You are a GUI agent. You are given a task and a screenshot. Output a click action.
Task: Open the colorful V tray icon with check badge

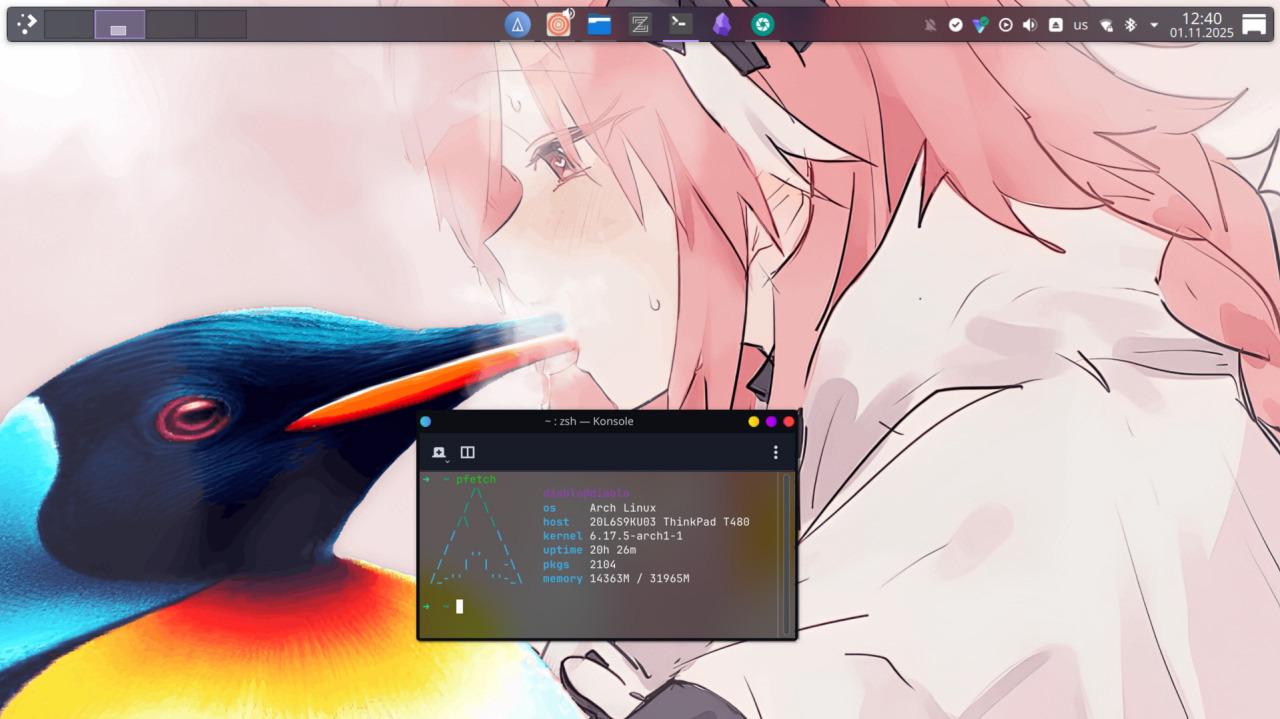click(x=981, y=25)
